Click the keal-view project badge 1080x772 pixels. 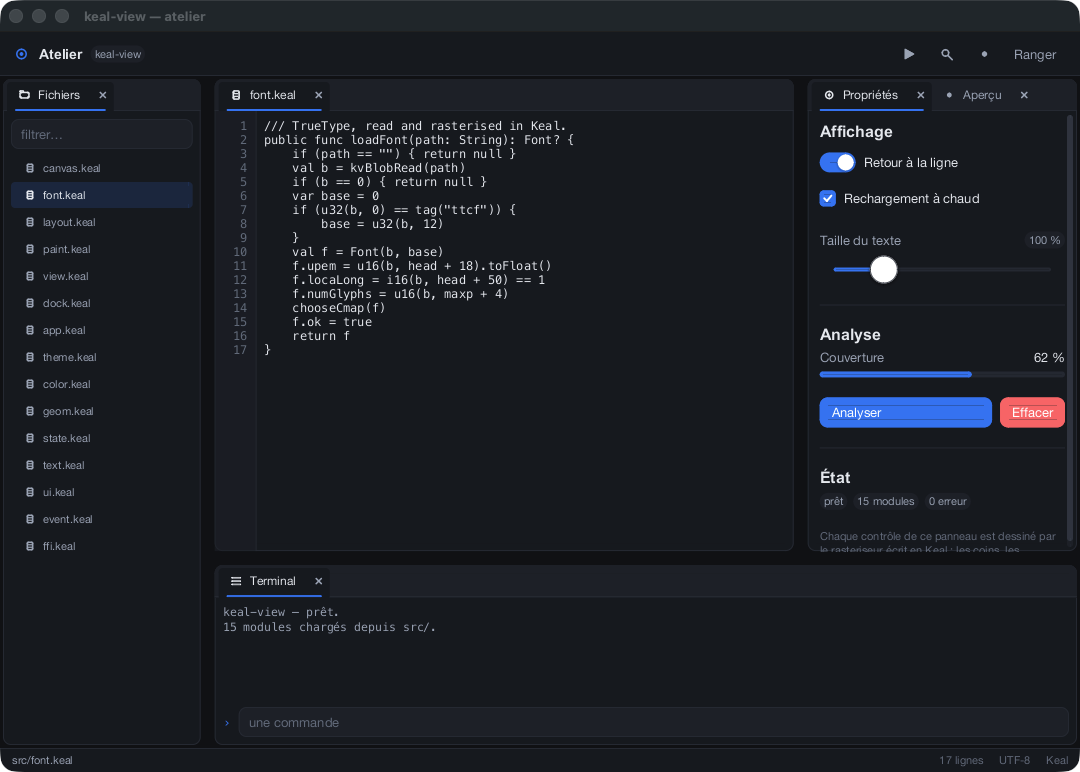click(x=118, y=54)
